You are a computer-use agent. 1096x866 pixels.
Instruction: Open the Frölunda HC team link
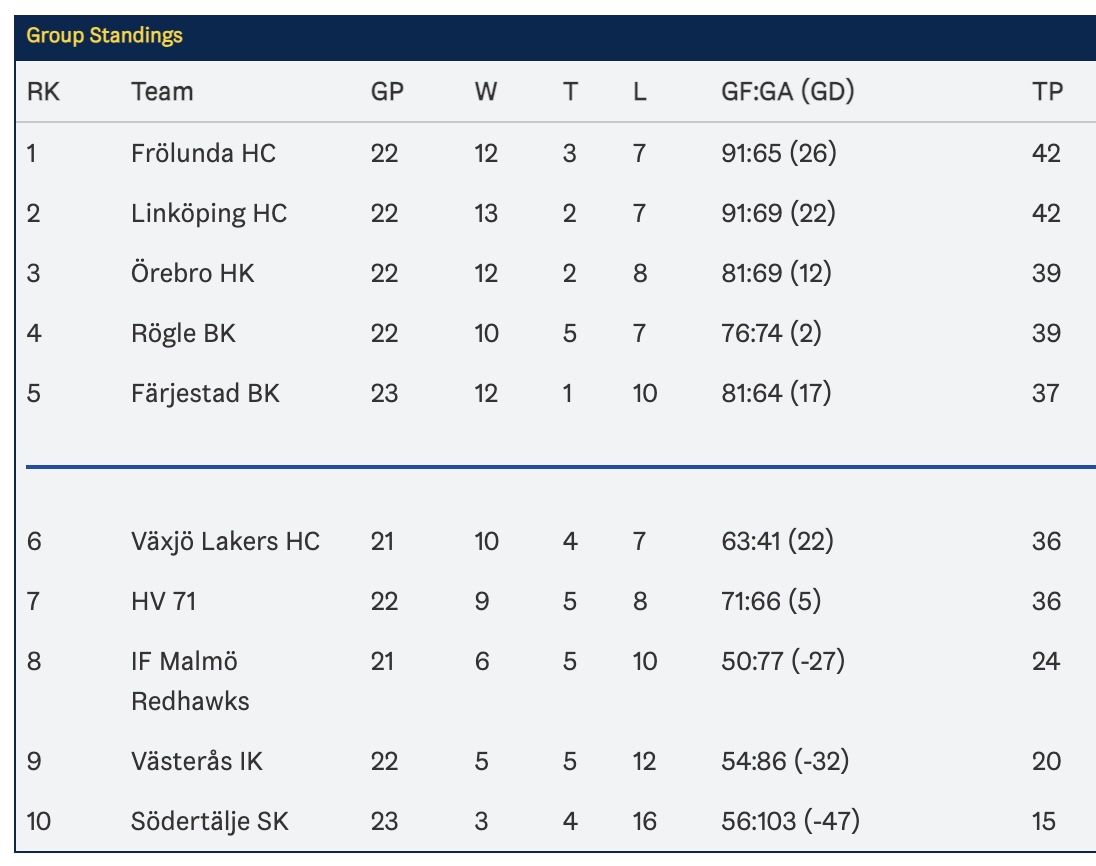[203, 153]
